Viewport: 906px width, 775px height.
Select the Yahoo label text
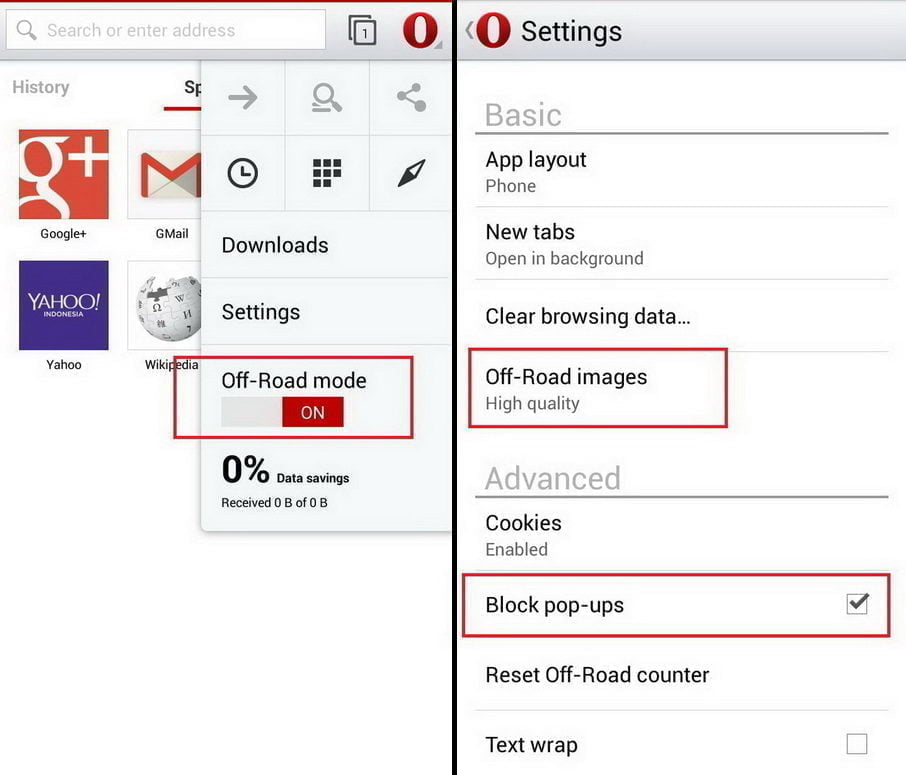(64, 365)
